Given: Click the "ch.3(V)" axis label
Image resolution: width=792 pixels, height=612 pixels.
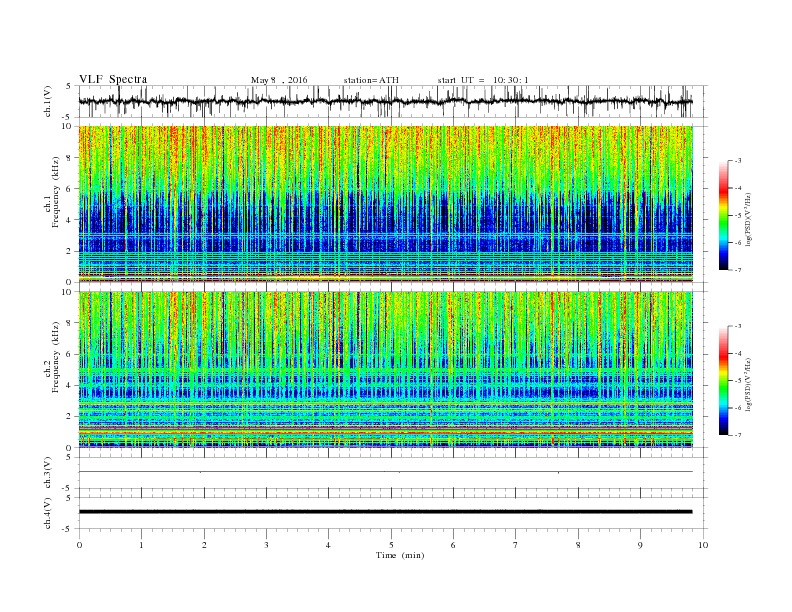Looking at the screenshot, I should (x=48, y=473).
